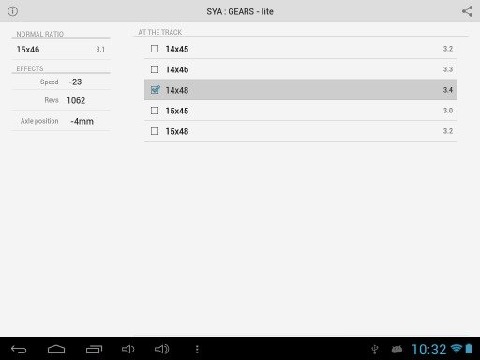Click the 14x46 row label

(x=177, y=70)
